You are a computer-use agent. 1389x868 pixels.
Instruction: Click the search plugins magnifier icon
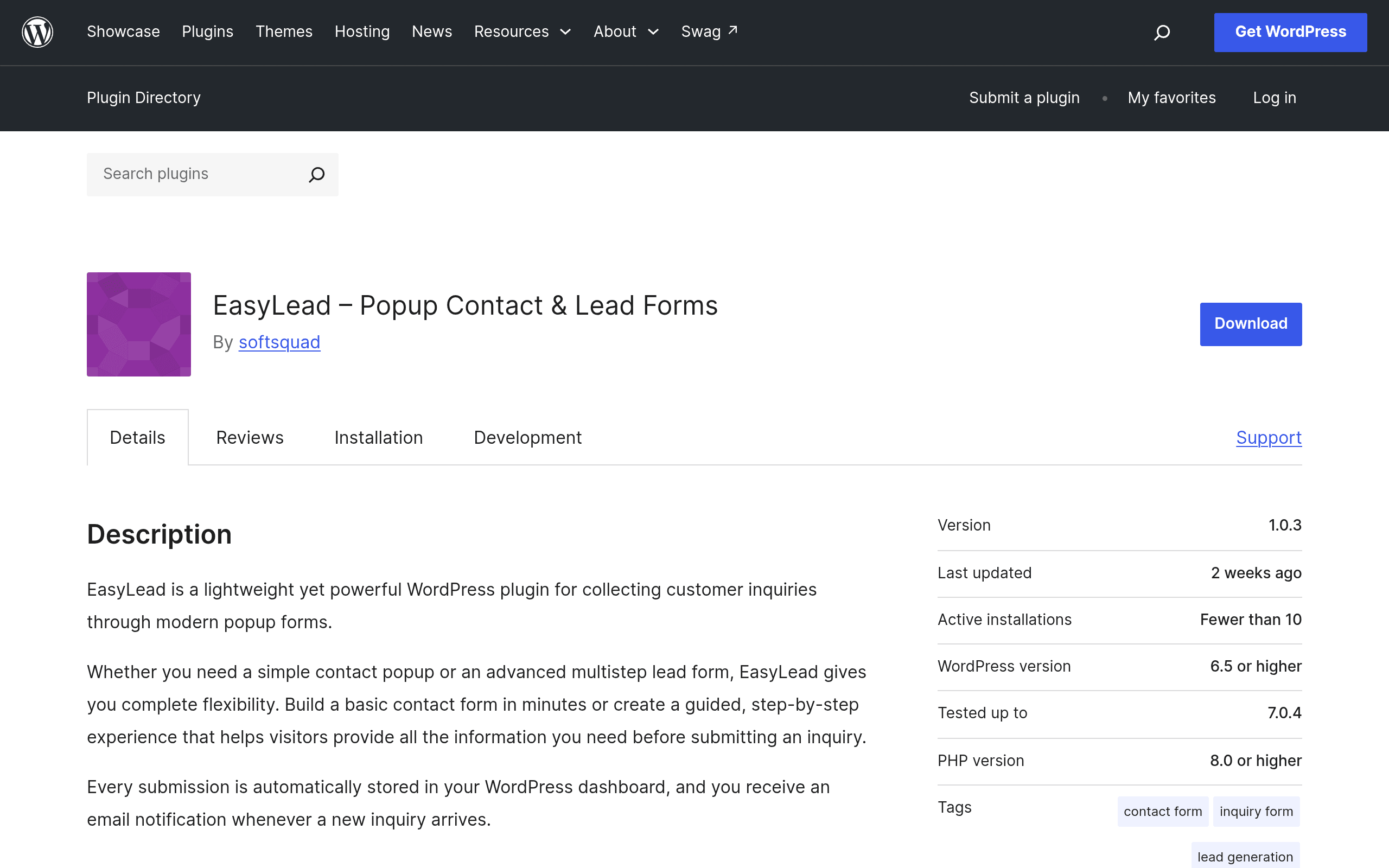tap(317, 175)
